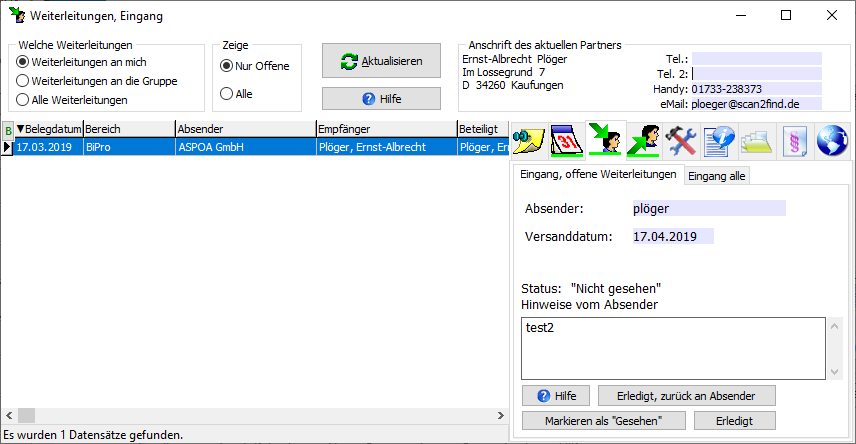
Task: Switch to 'Eingang, offene Weiterleitungen' tab
Action: pos(598,174)
